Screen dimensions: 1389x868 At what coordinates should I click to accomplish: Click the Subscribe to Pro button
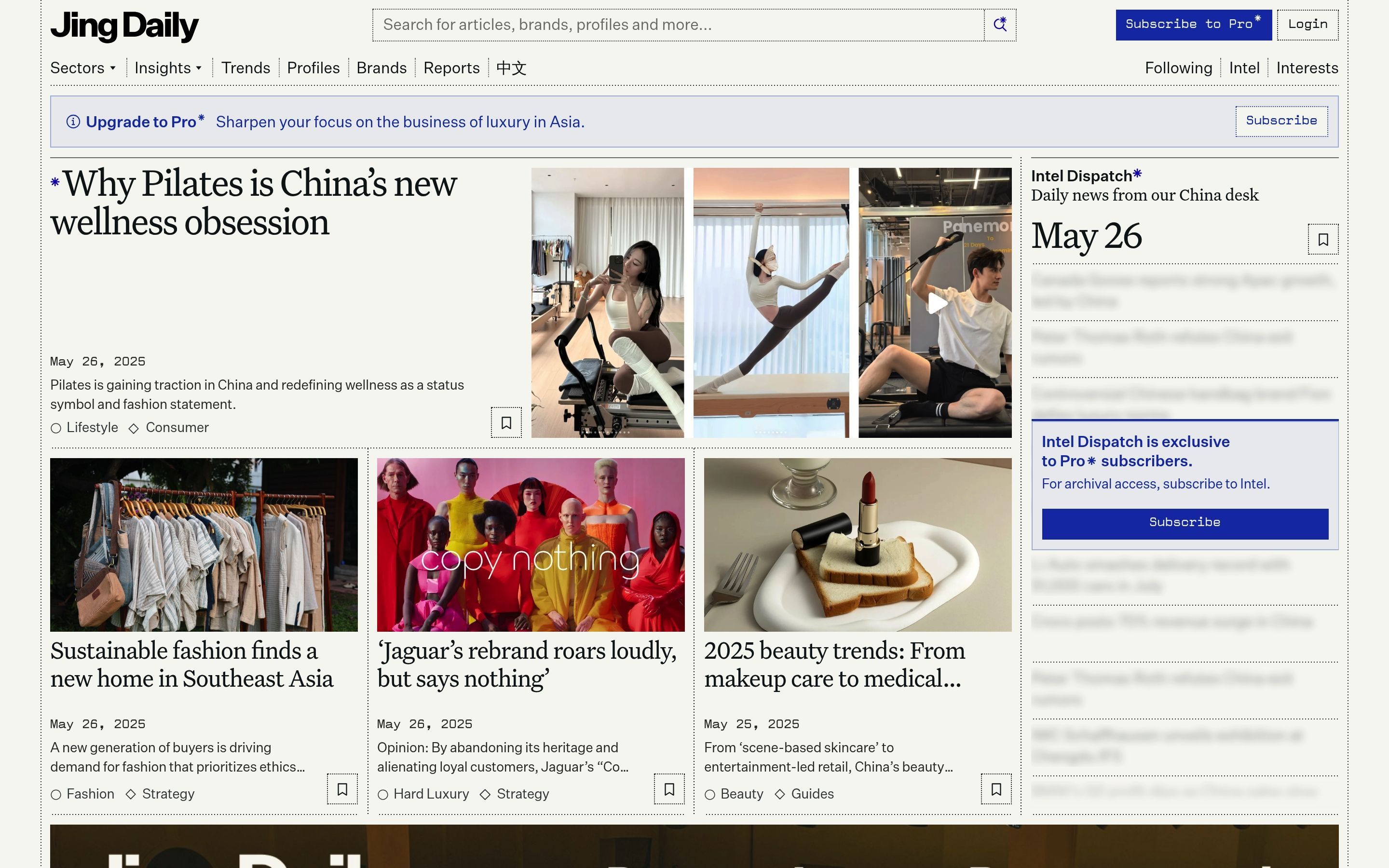[x=1193, y=25]
